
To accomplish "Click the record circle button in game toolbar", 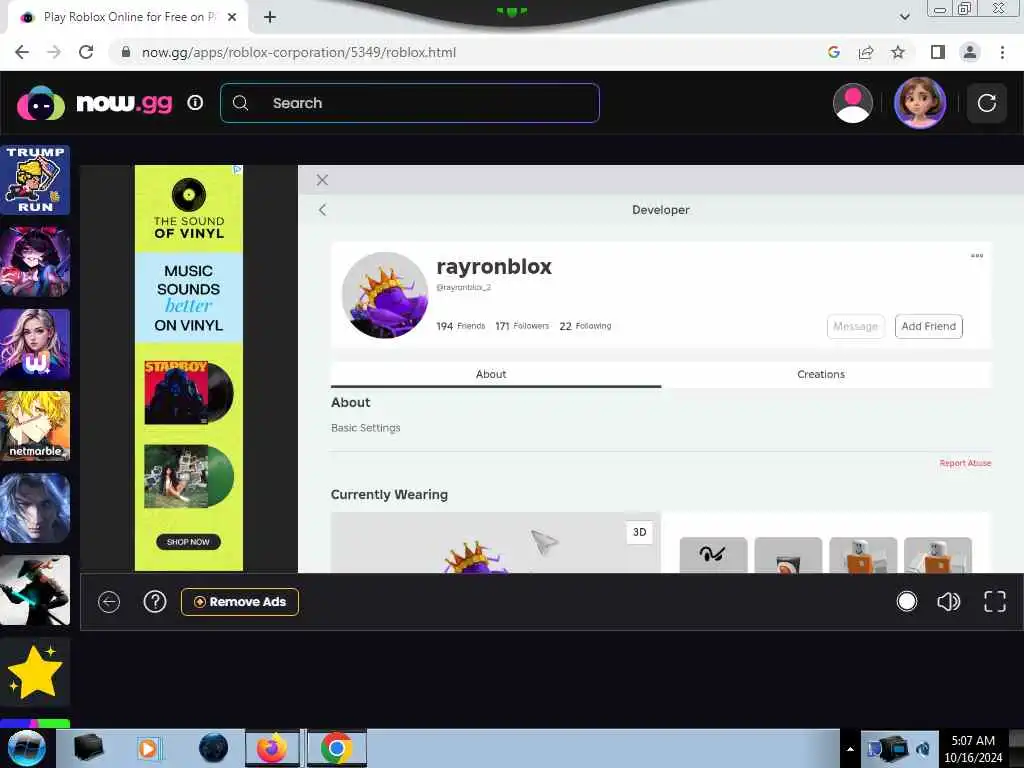I will 906,601.
